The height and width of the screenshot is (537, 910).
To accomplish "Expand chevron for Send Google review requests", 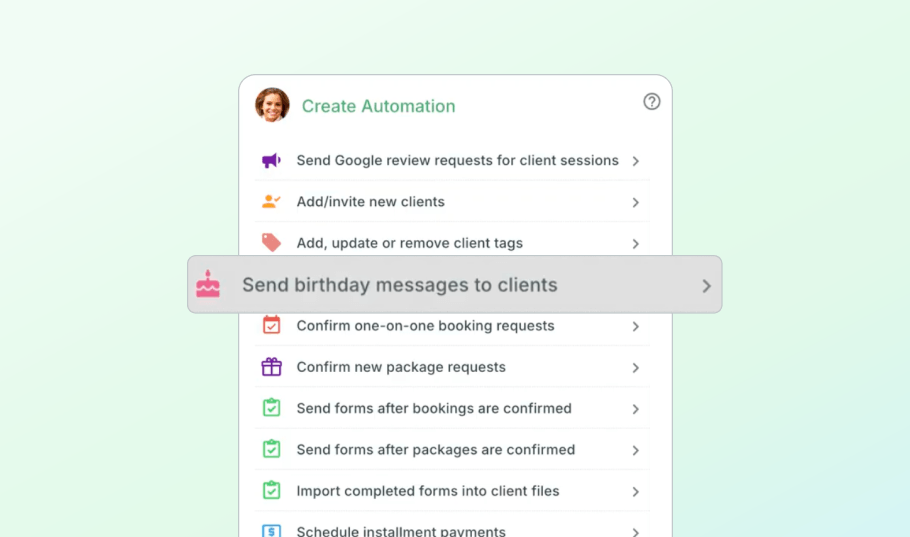I will (x=635, y=161).
